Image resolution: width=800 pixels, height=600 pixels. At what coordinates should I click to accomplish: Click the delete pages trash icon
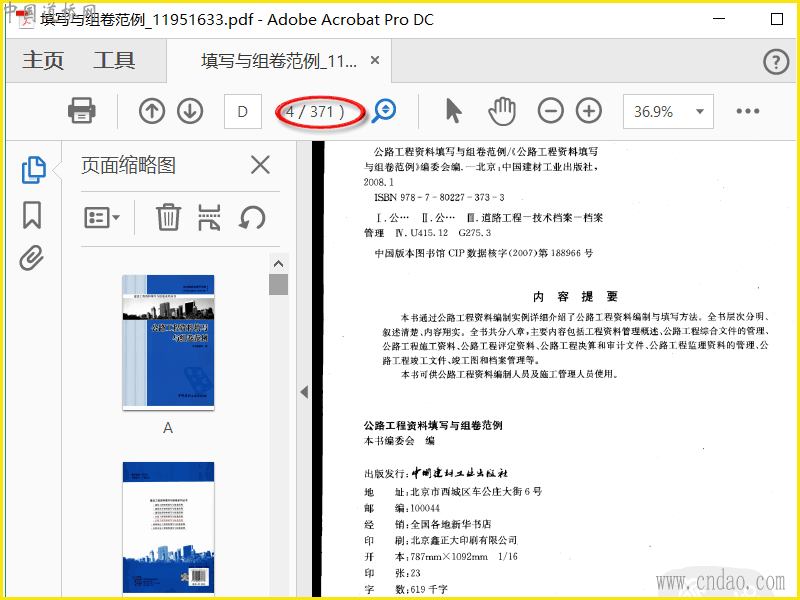pos(168,218)
